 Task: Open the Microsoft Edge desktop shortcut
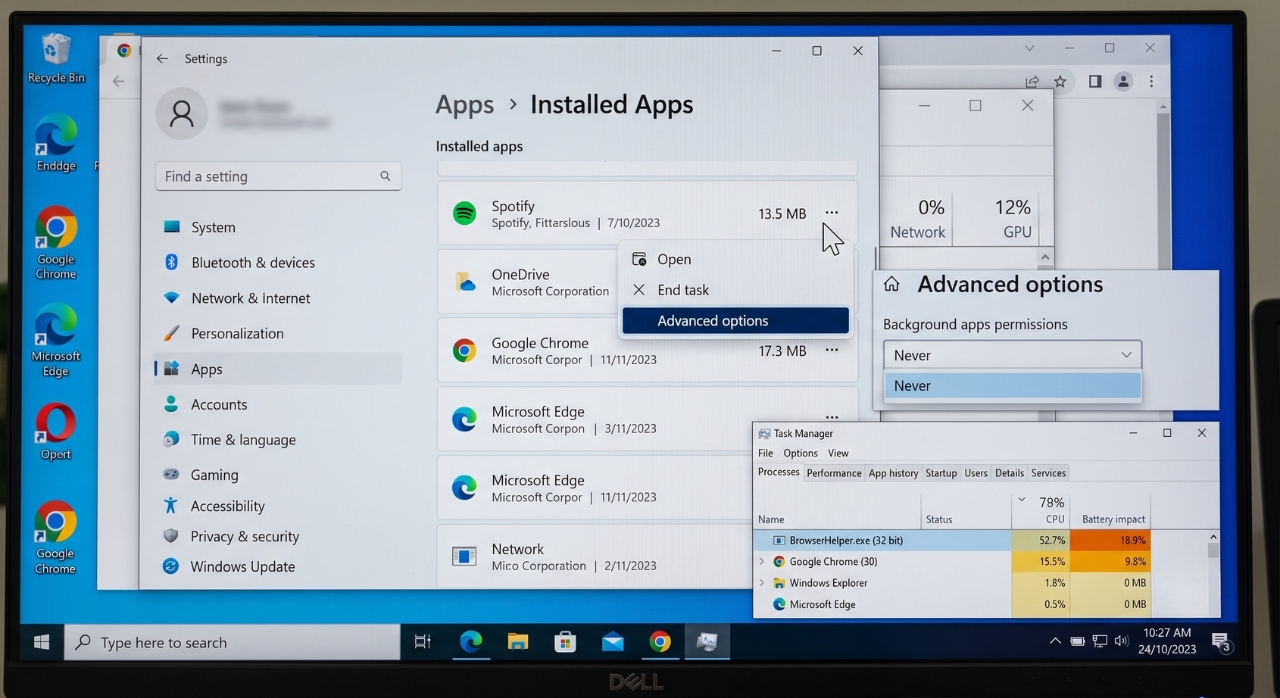pyautogui.click(x=56, y=340)
